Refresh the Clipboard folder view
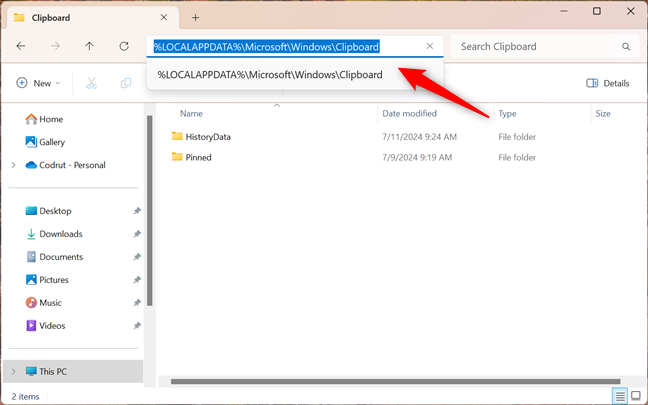 tap(124, 46)
